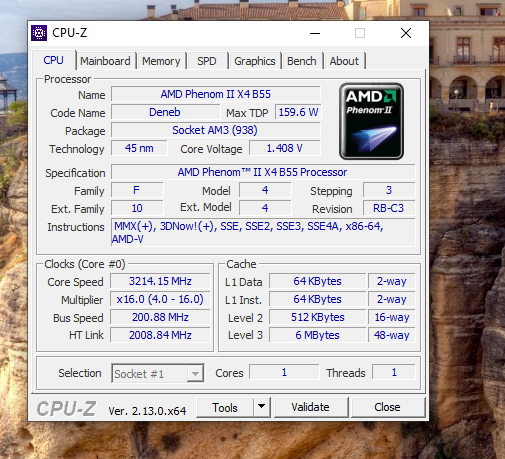Click the Level 3 size '6 MBytes'
This screenshot has width=505, height=459.
tap(317, 335)
